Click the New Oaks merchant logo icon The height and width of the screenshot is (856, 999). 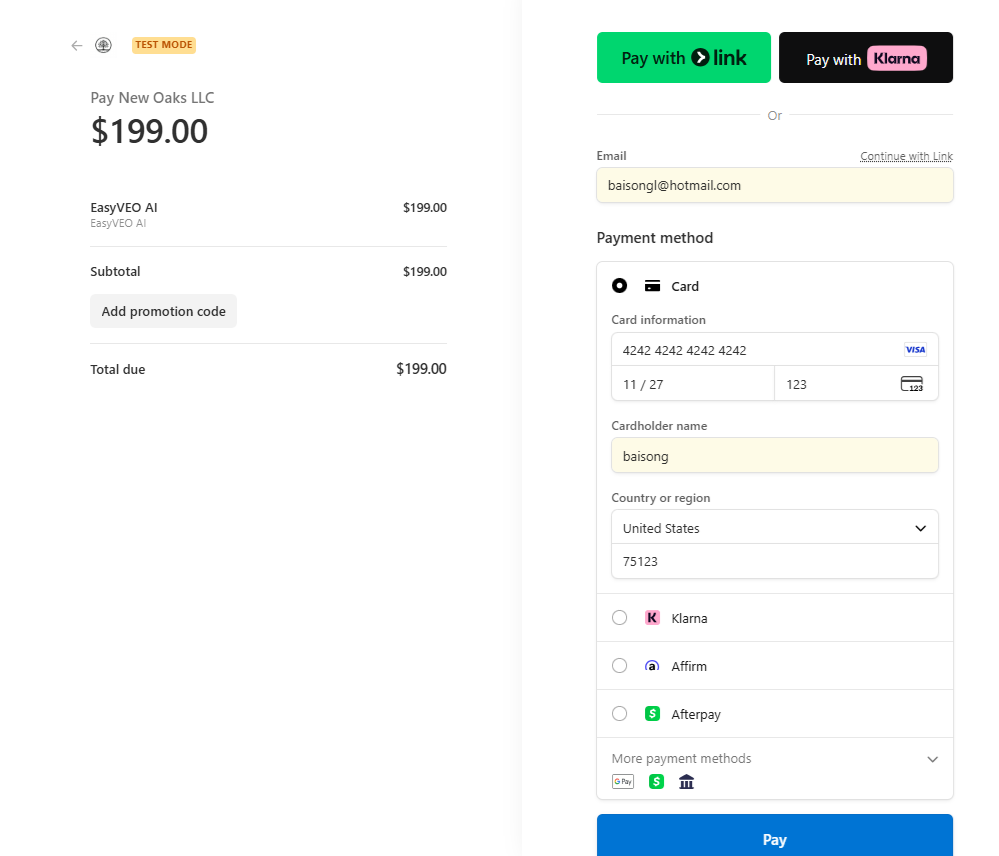point(103,45)
